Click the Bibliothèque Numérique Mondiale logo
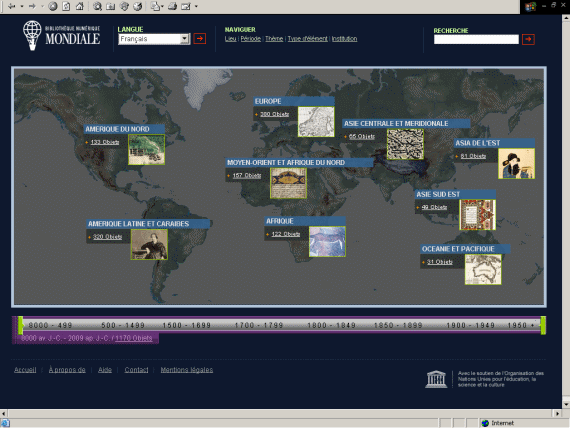570x428 pixels. click(61, 36)
